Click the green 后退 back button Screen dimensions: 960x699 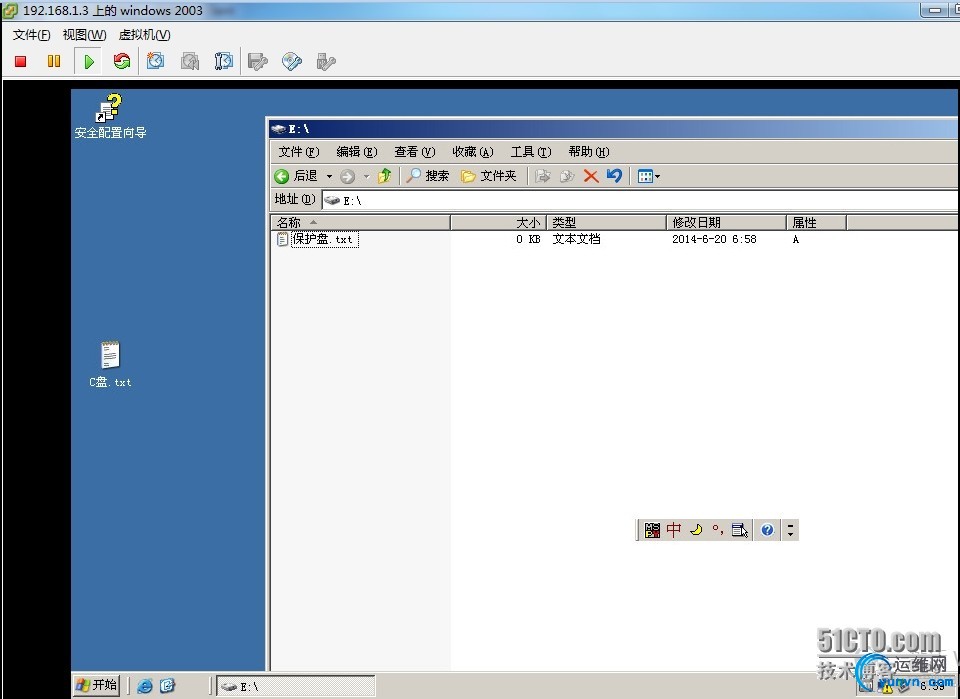coord(296,176)
